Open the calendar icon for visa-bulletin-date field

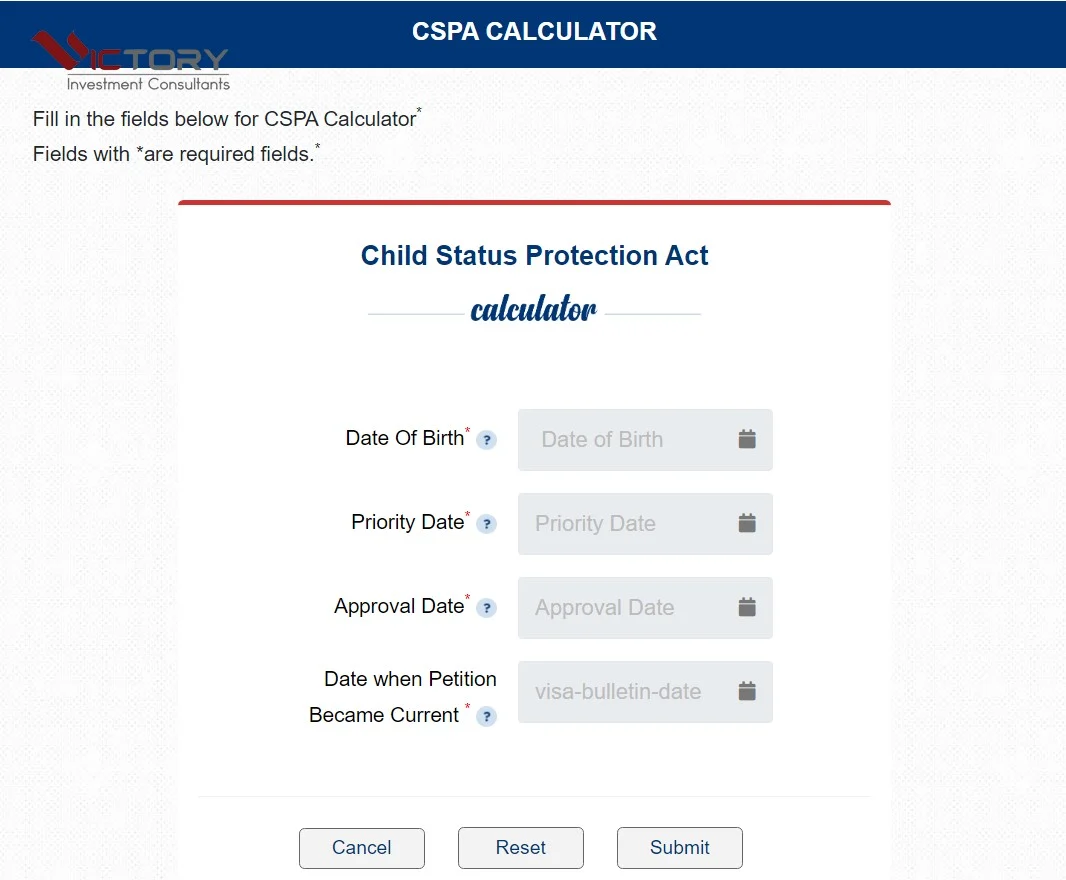[747, 691]
